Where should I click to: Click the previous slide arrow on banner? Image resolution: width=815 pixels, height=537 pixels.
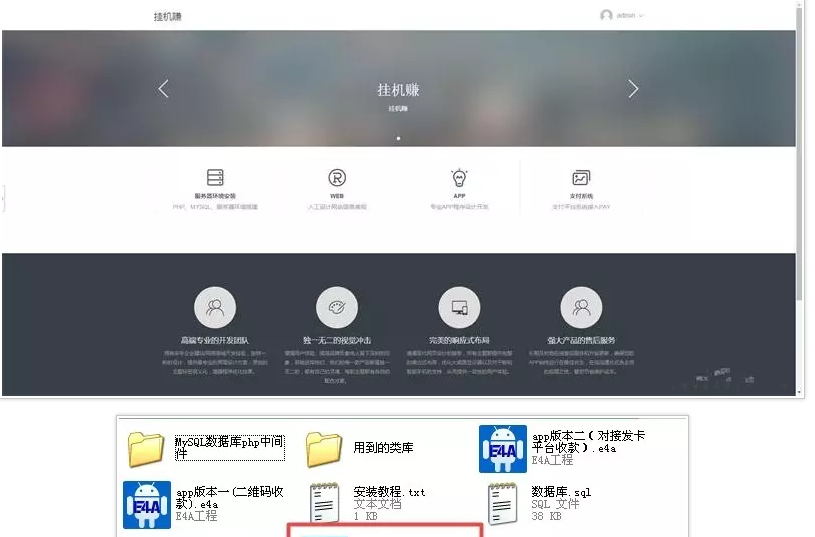[163, 89]
